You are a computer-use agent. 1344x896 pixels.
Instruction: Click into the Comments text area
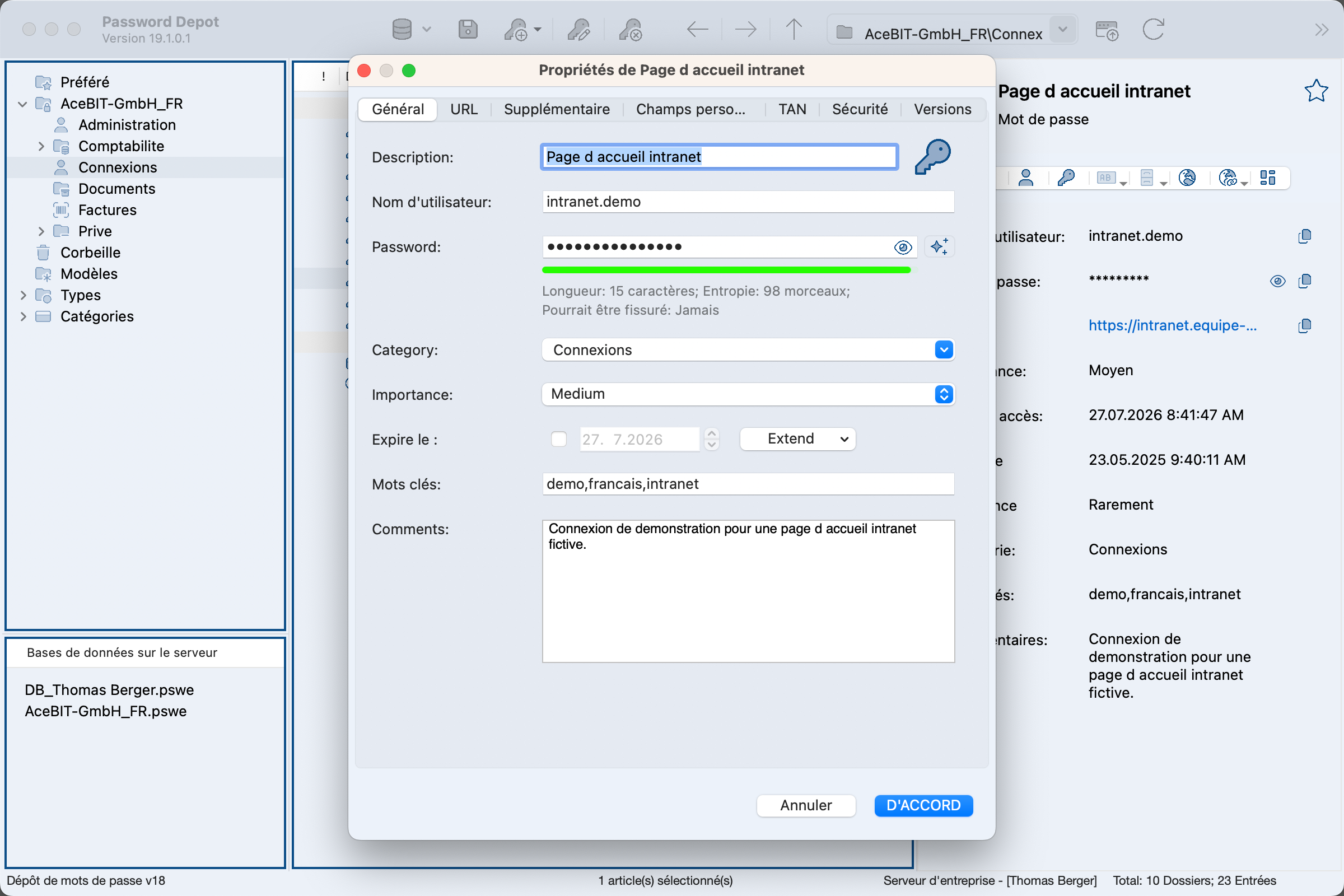(748, 591)
